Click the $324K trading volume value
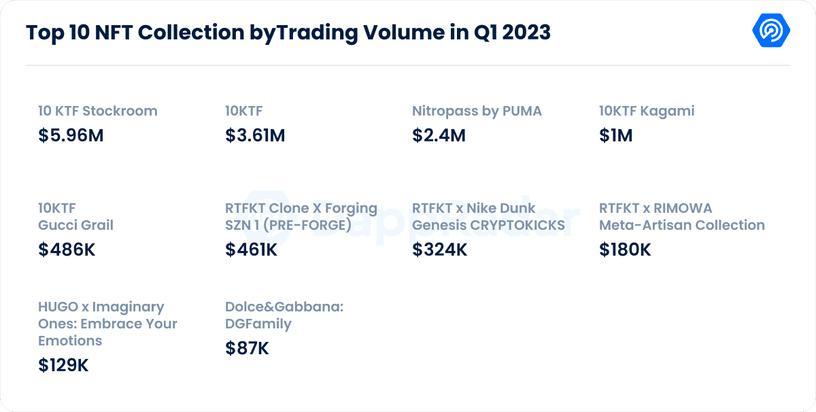The height and width of the screenshot is (412, 816). point(439,249)
